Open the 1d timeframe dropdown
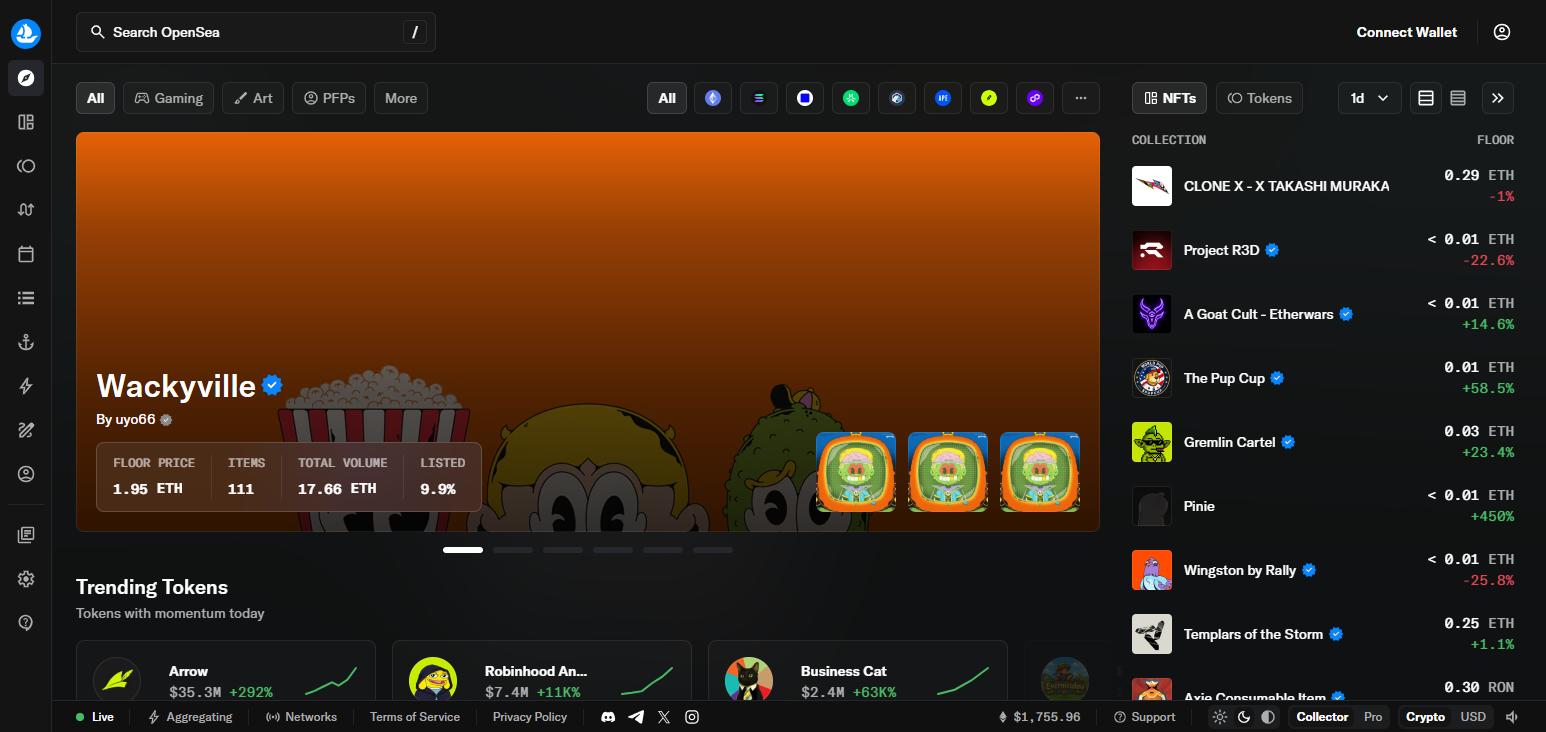The height and width of the screenshot is (732, 1546). (1369, 98)
